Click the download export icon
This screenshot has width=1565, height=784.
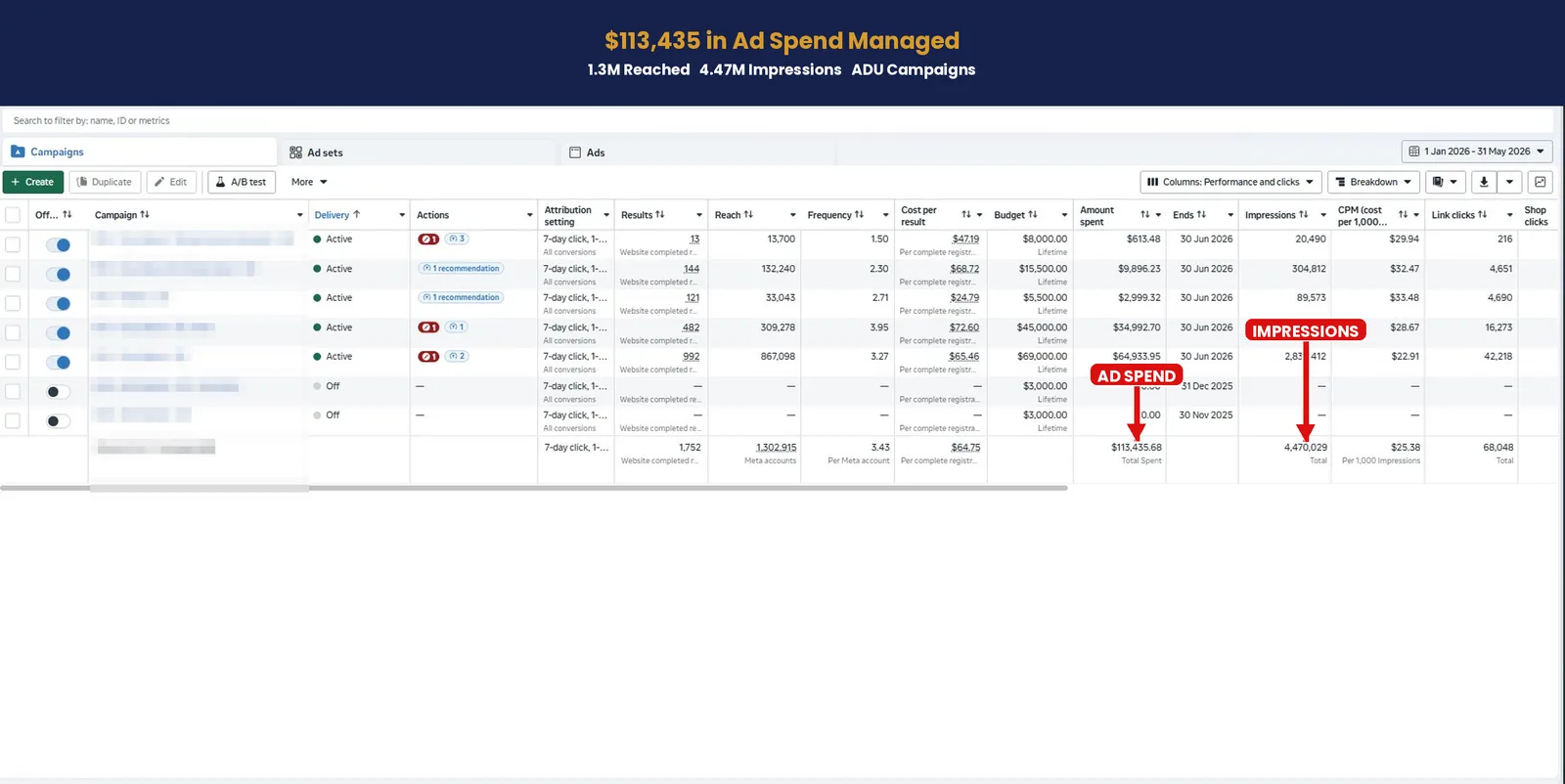(1484, 182)
